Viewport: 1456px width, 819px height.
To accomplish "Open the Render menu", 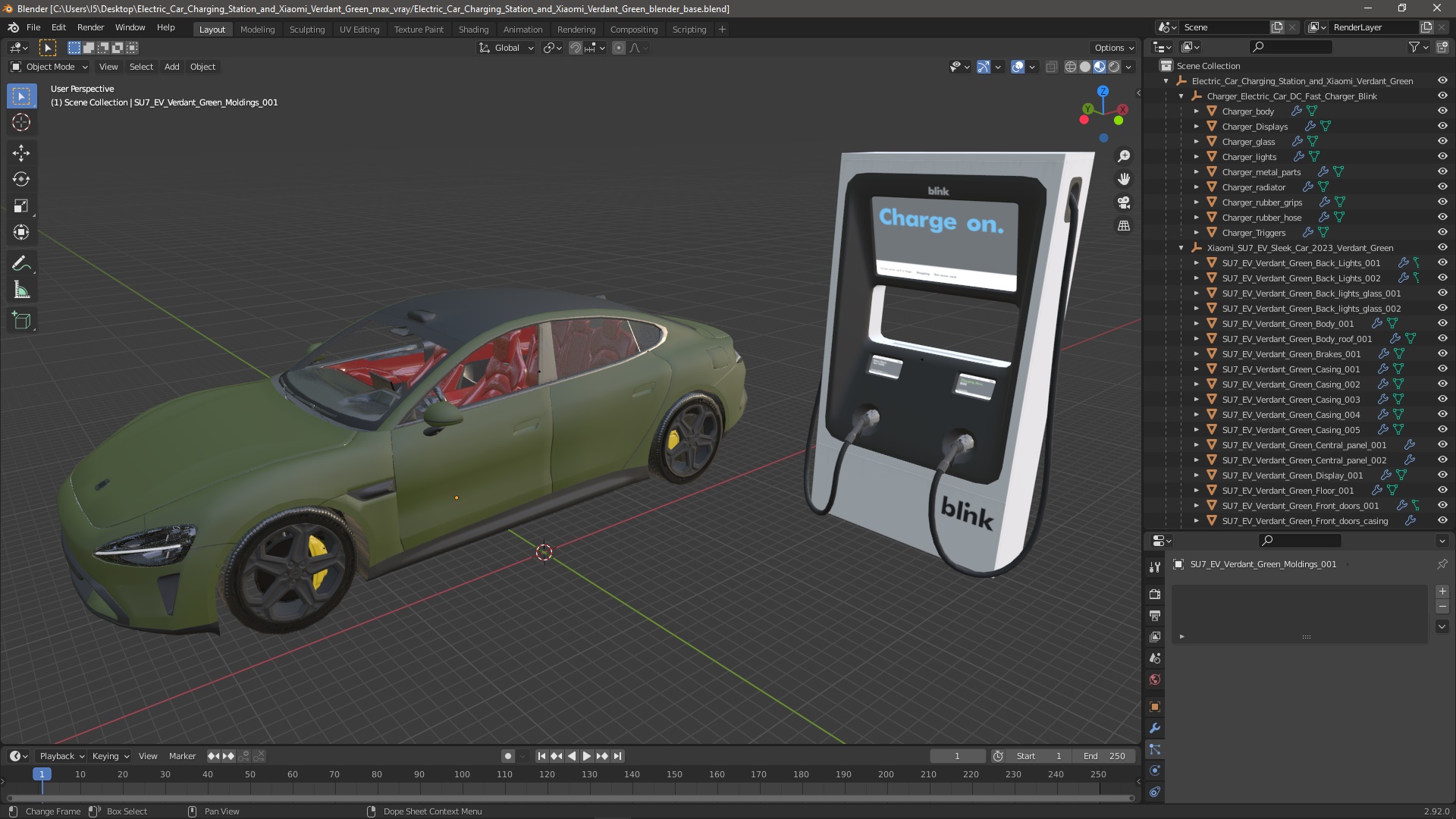I will [90, 27].
